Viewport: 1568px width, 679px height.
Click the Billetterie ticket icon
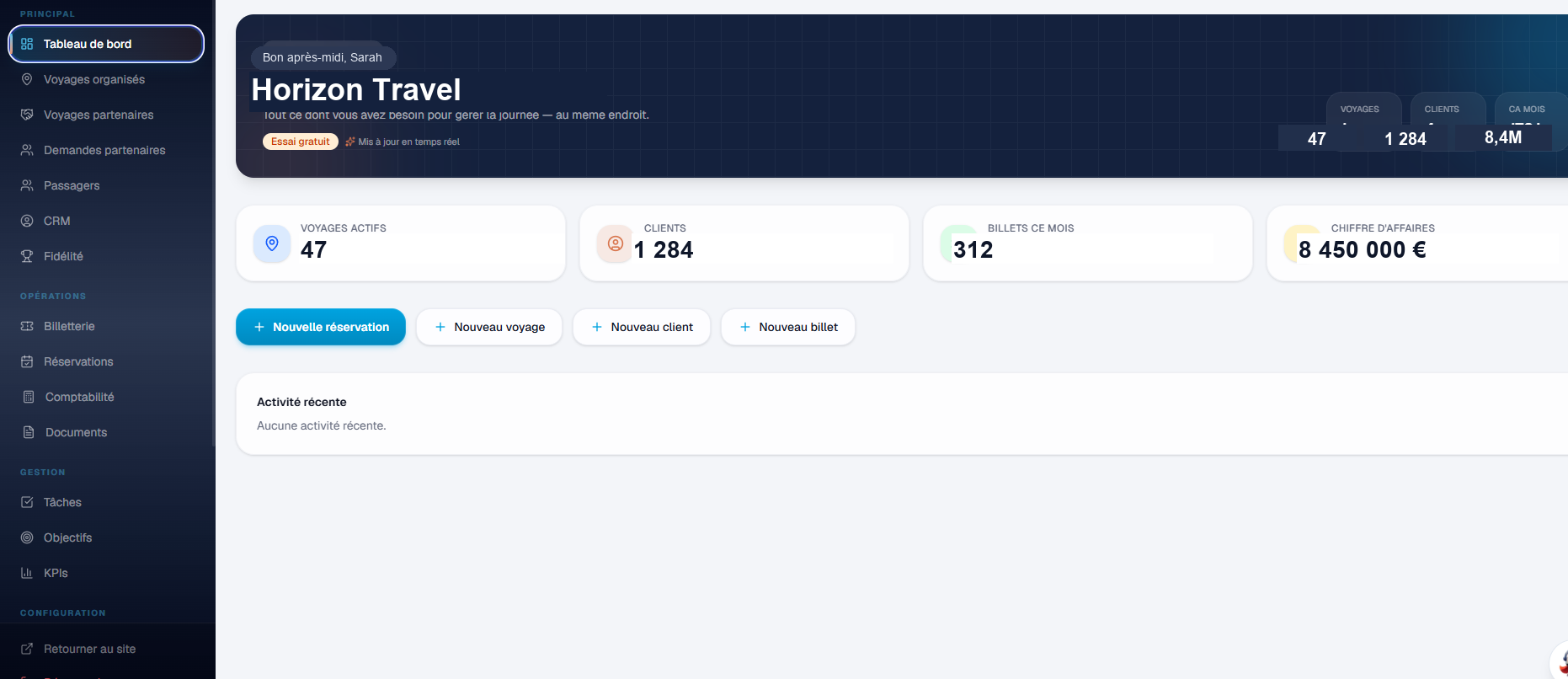tap(27, 326)
